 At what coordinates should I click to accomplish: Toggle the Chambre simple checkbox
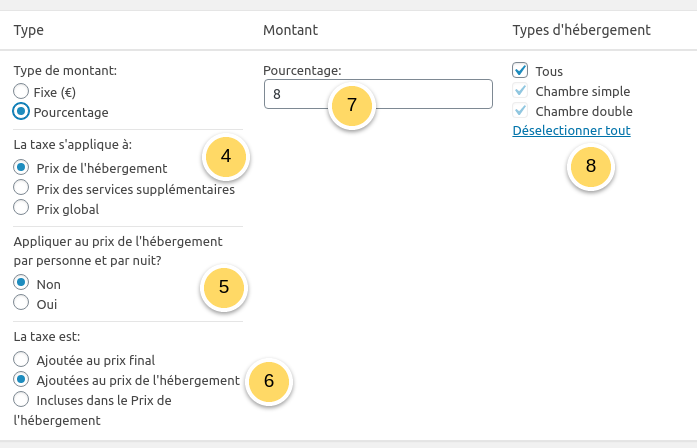520,91
